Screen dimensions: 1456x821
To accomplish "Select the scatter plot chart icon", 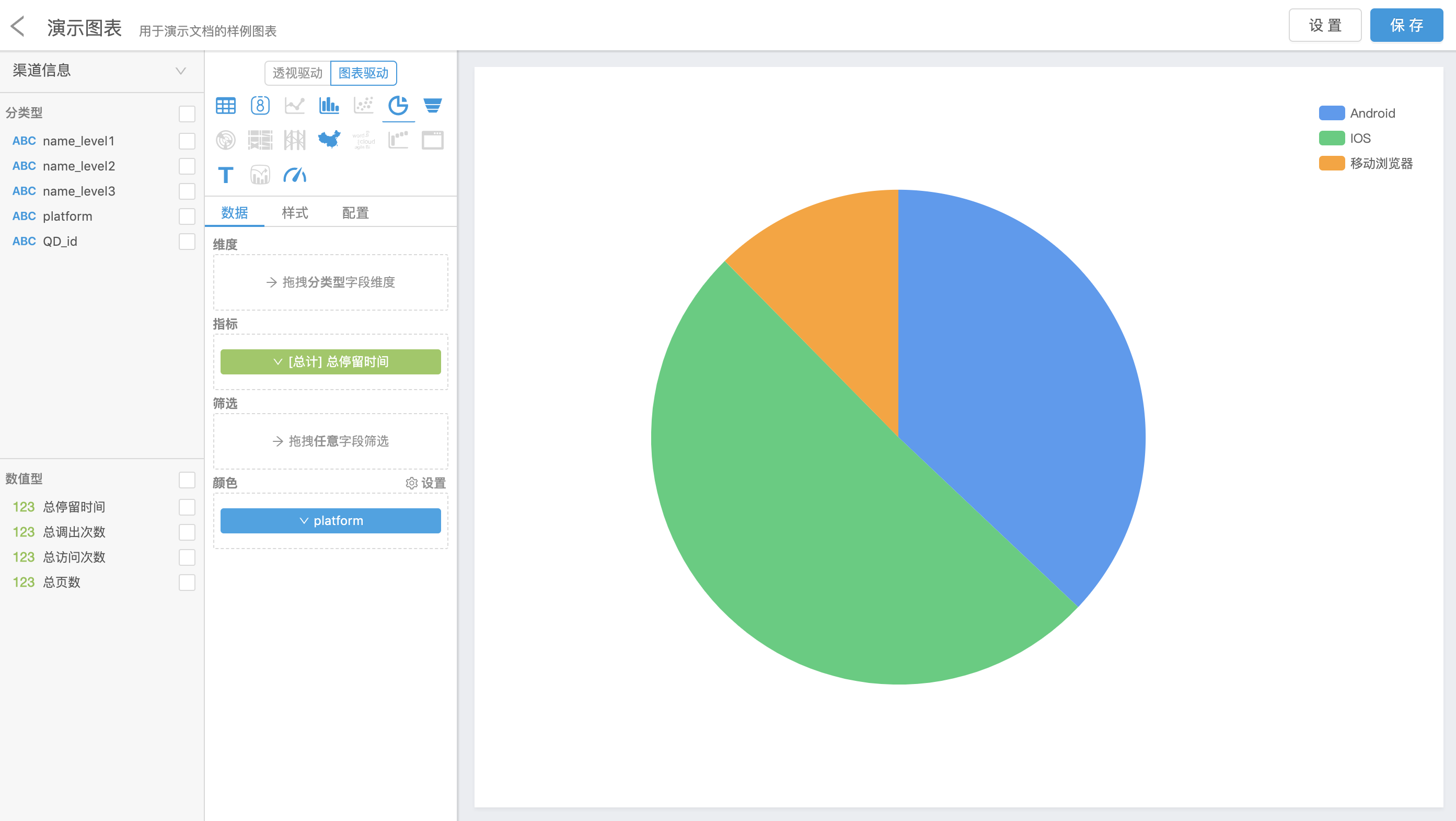I will click(x=363, y=106).
